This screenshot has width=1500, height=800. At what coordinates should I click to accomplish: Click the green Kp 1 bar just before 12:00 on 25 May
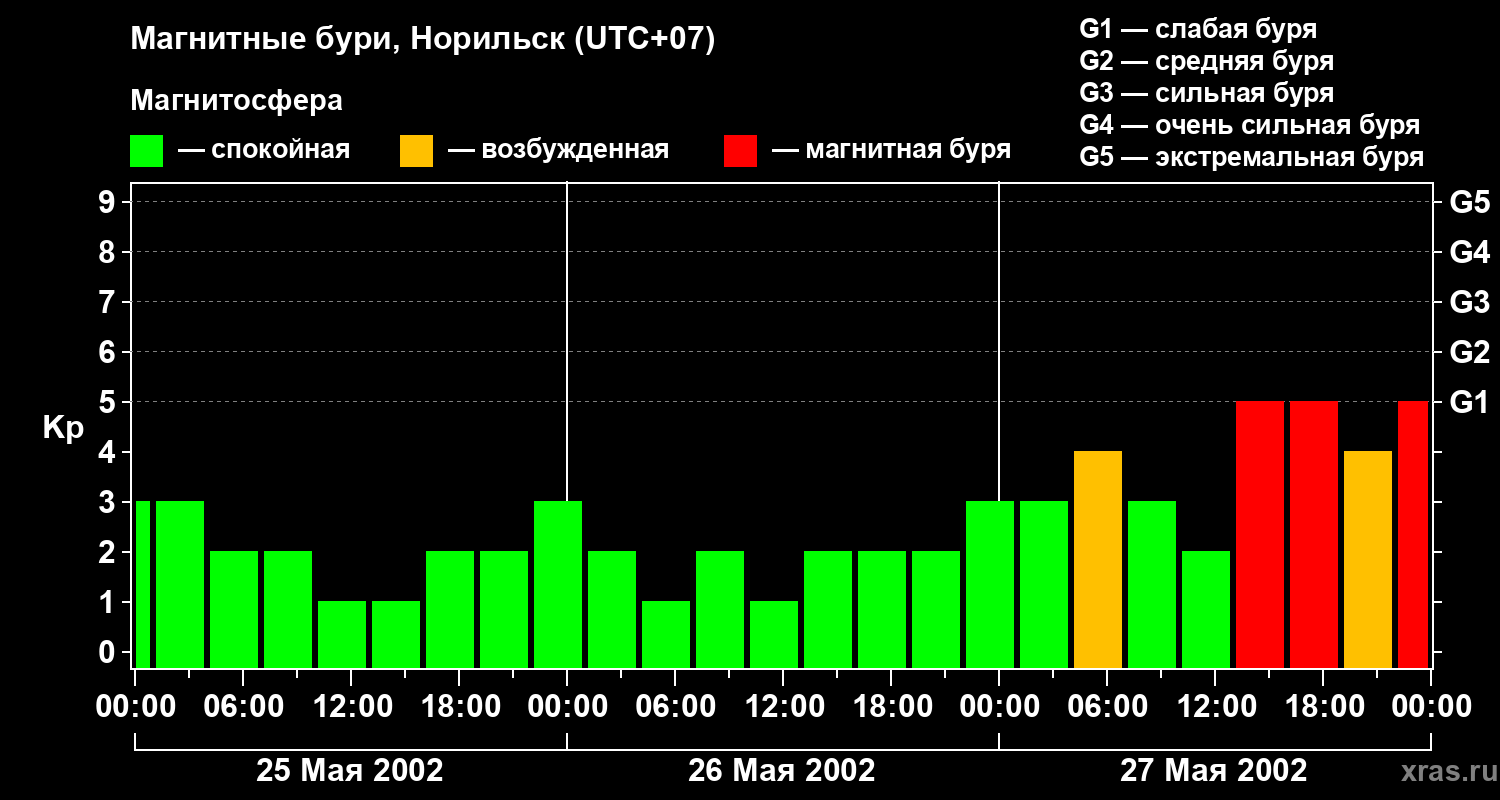(342, 634)
